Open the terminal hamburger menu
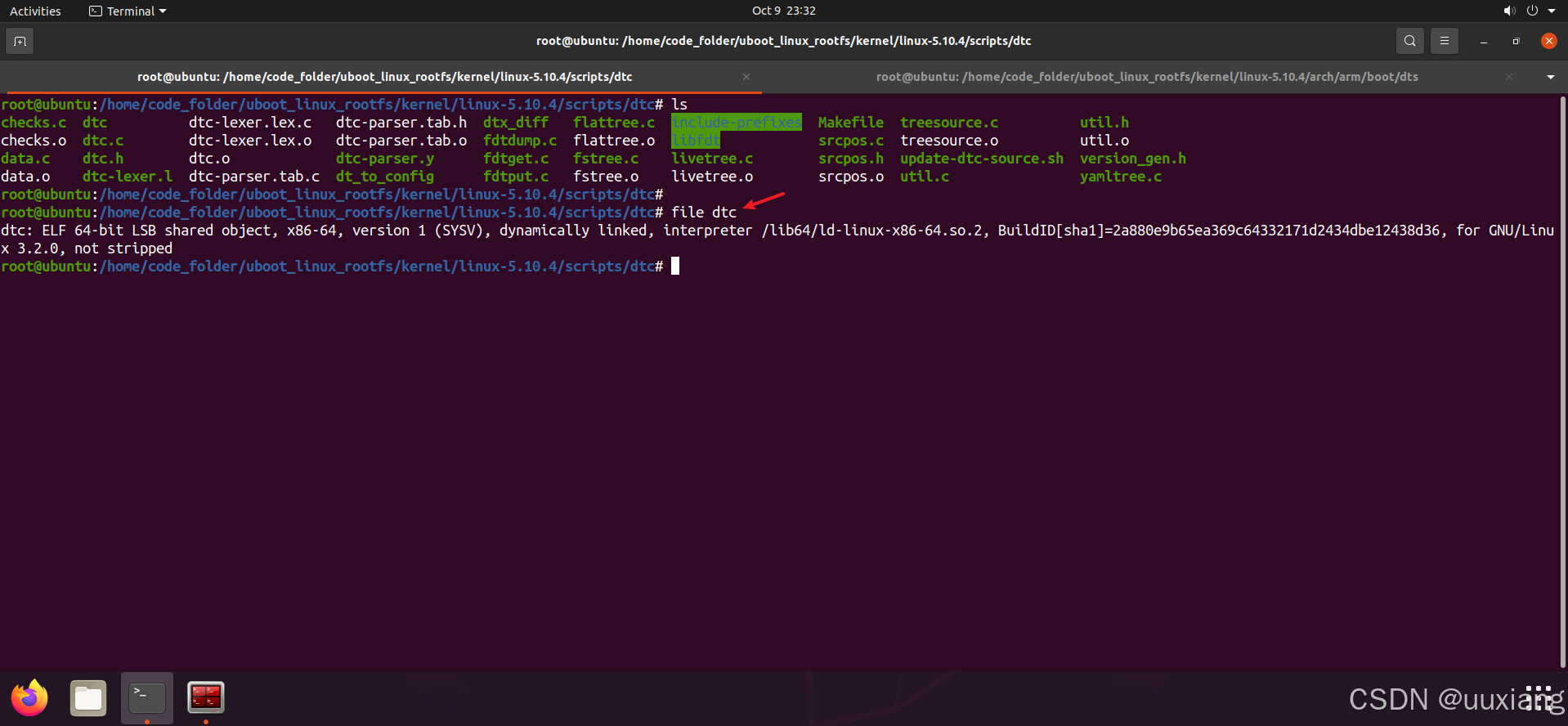The width and height of the screenshot is (1568, 726). click(x=1445, y=41)
